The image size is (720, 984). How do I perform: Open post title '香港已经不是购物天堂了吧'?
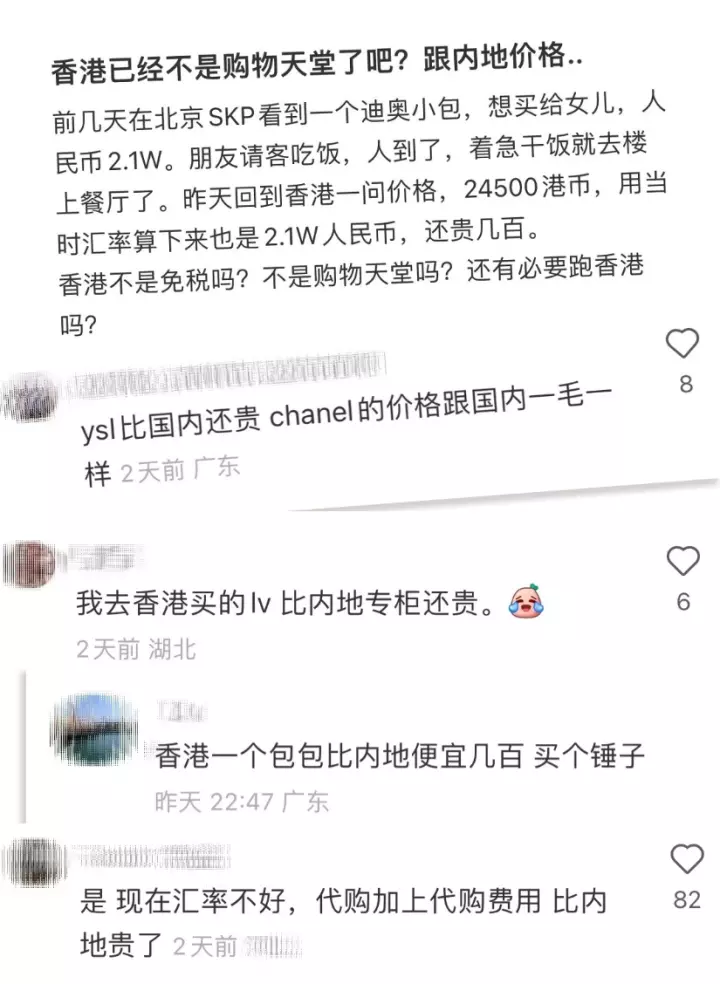(x=316, y=64)
